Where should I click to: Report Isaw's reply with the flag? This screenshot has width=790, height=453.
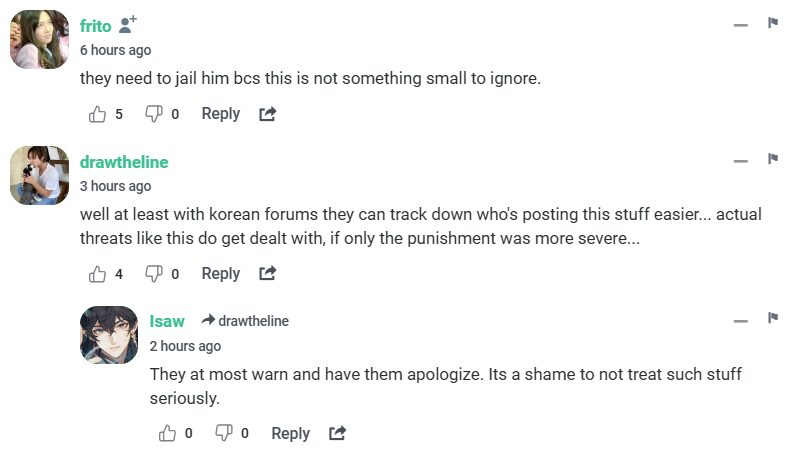773,319
